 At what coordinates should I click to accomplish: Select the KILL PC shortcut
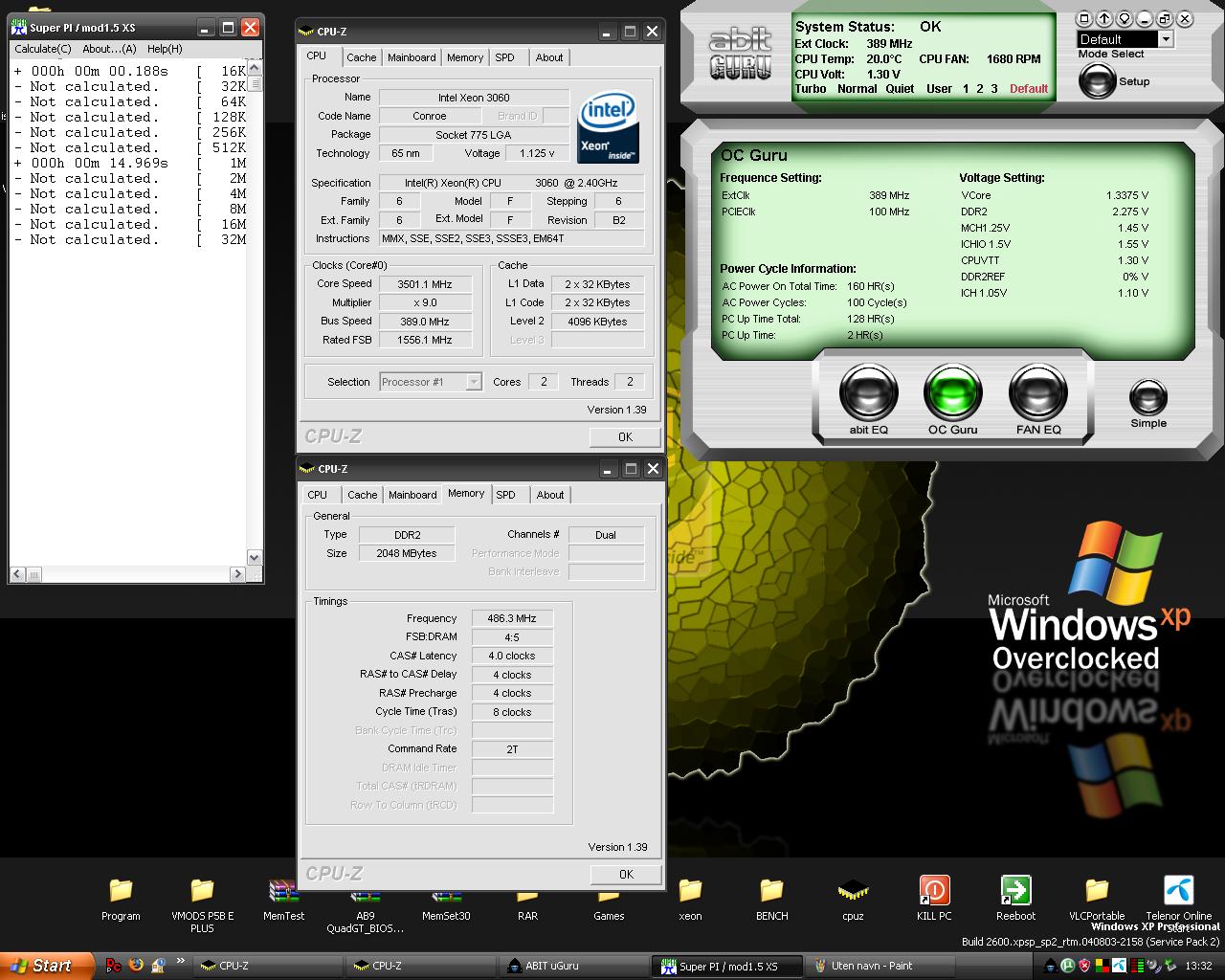click(x=934, y=899)
